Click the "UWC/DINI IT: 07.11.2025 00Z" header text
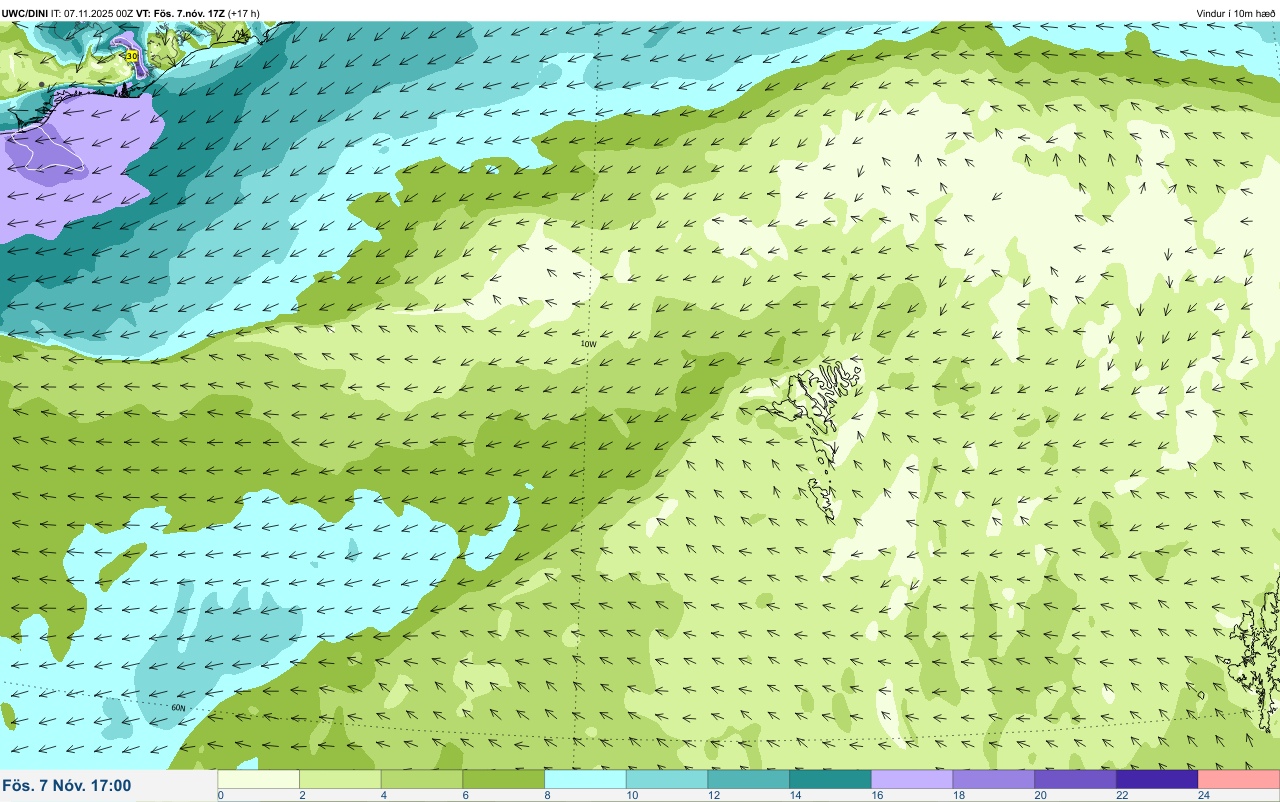The height and width of the screenshot is (802, 1280). pos(68,13)
